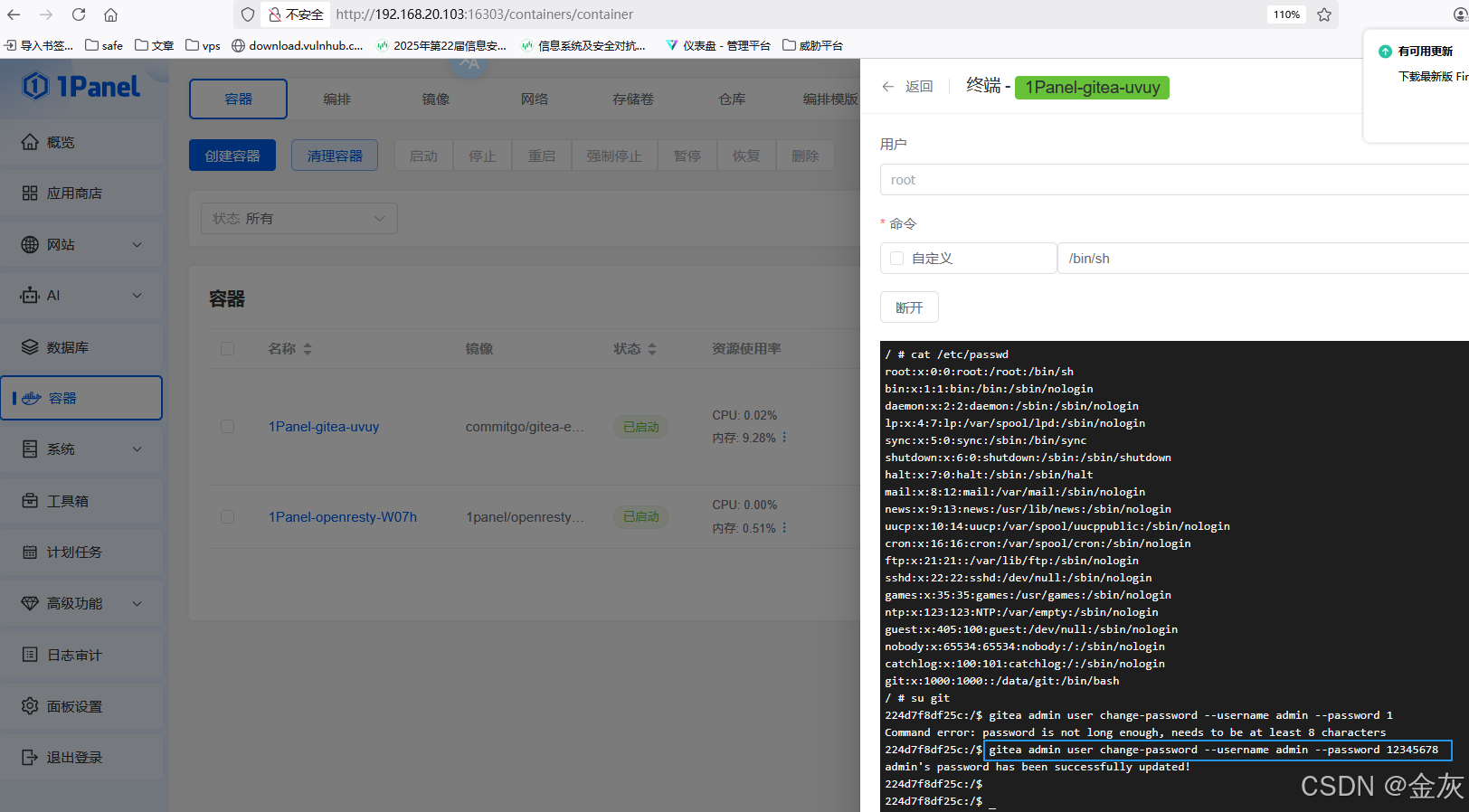
Task: Click the shield tracking protection icon
Action: pyautogui.click(x=248, y=14)
